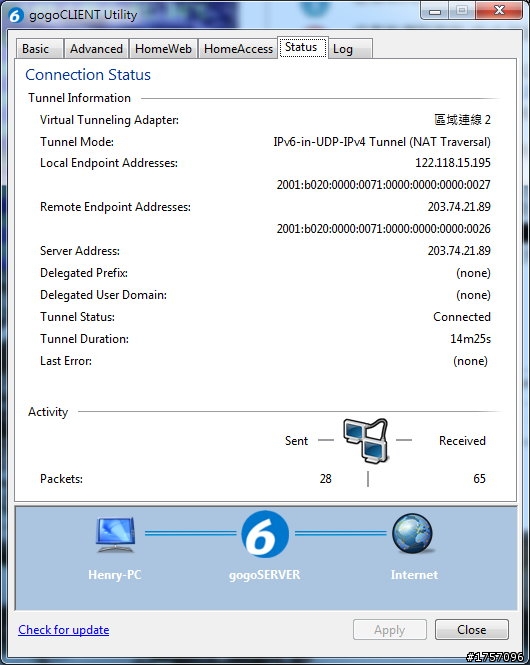The width and height of the screenshot is (530, 665).
Task: Click the Apply button
Action: pos(390,630)
